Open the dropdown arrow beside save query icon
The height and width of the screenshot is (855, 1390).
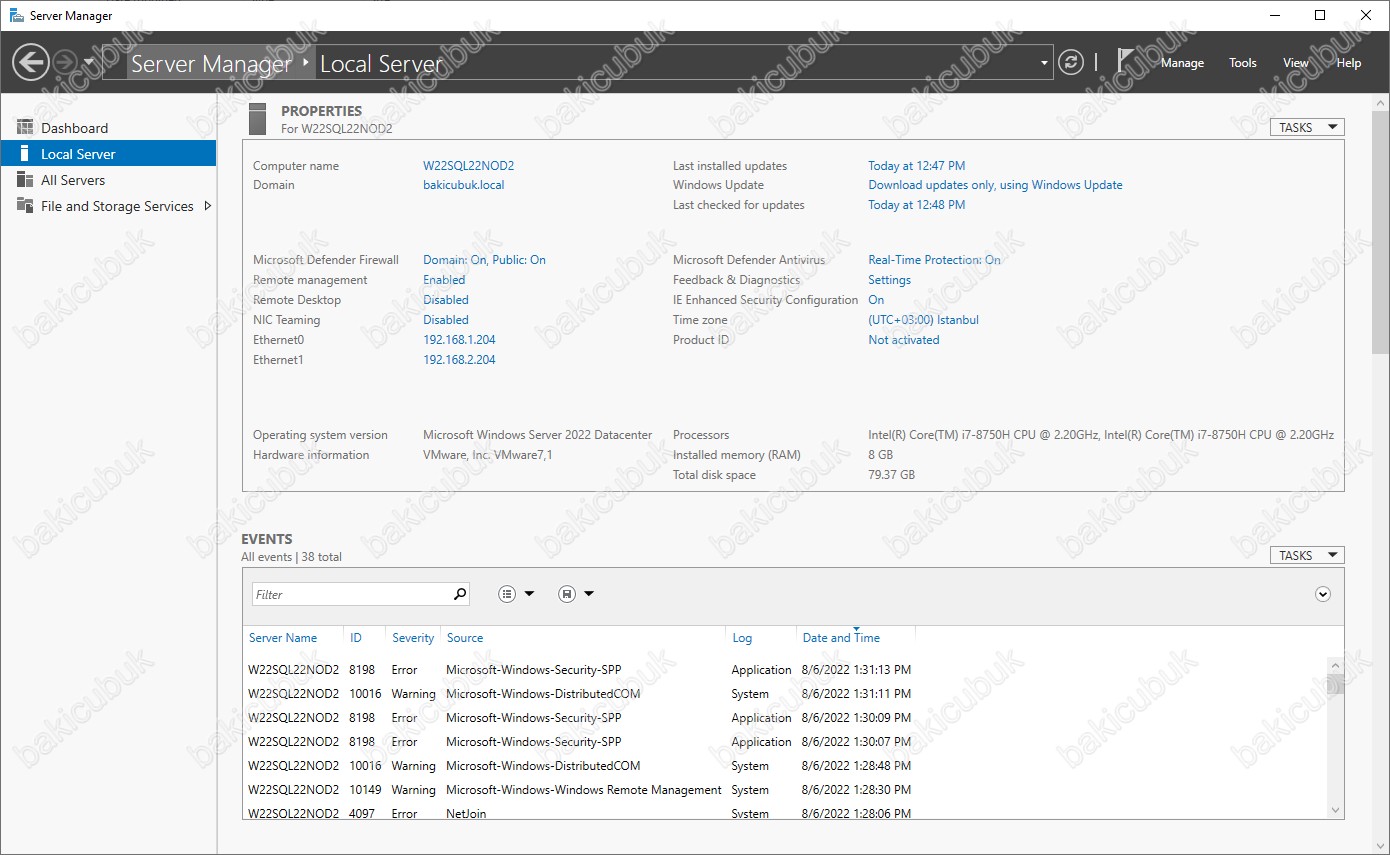[589, 594]
